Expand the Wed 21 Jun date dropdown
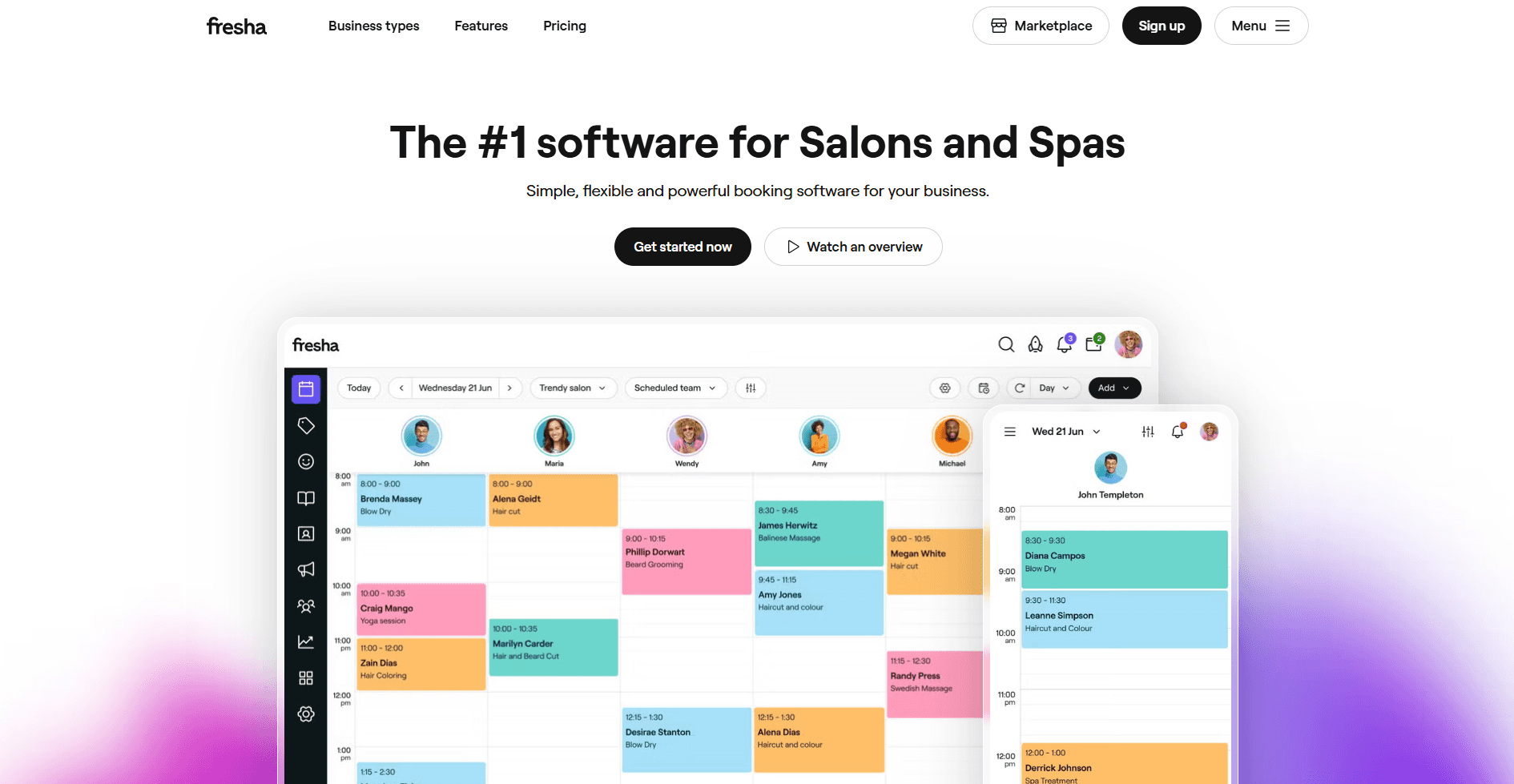 tap(1066, 432)
